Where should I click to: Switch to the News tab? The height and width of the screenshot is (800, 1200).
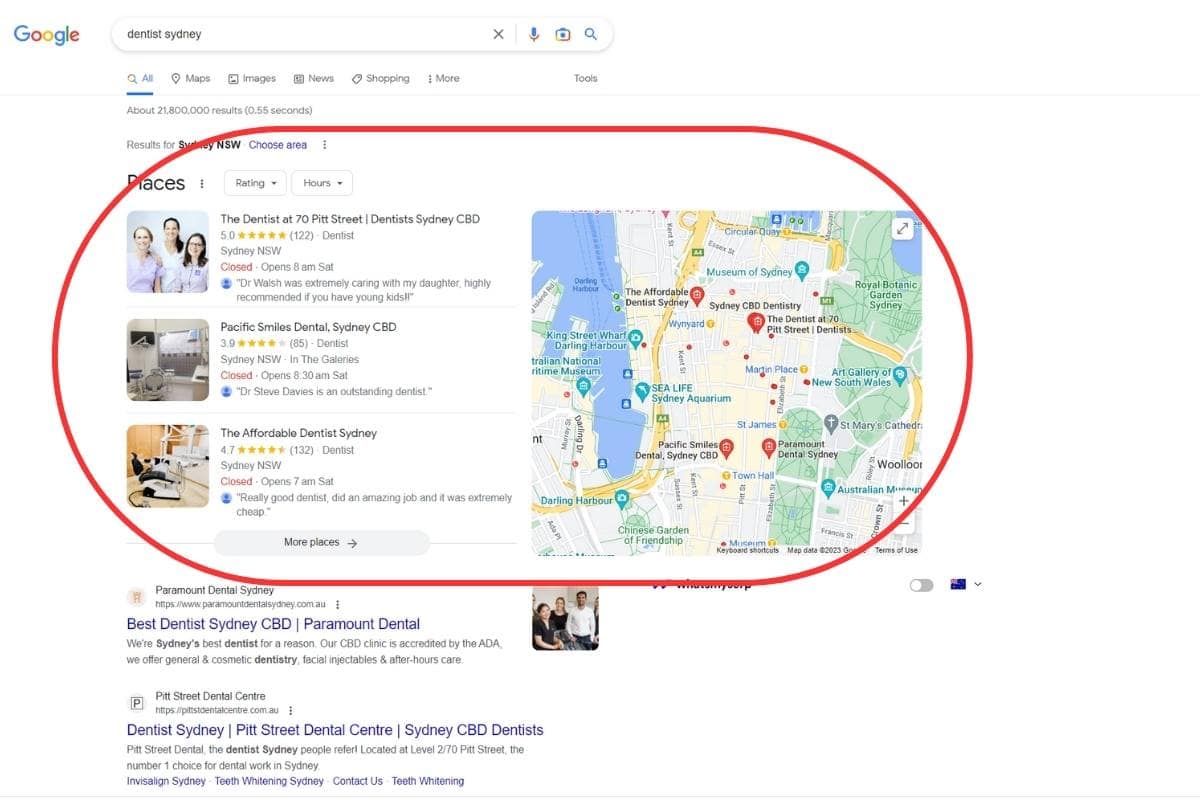[313, 78]
